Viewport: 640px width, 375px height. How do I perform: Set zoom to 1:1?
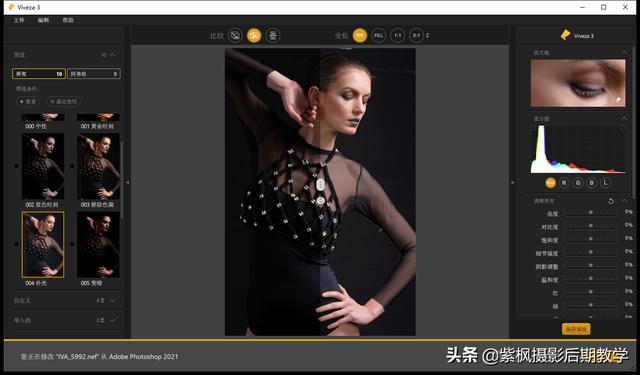[x=397, y=36]
